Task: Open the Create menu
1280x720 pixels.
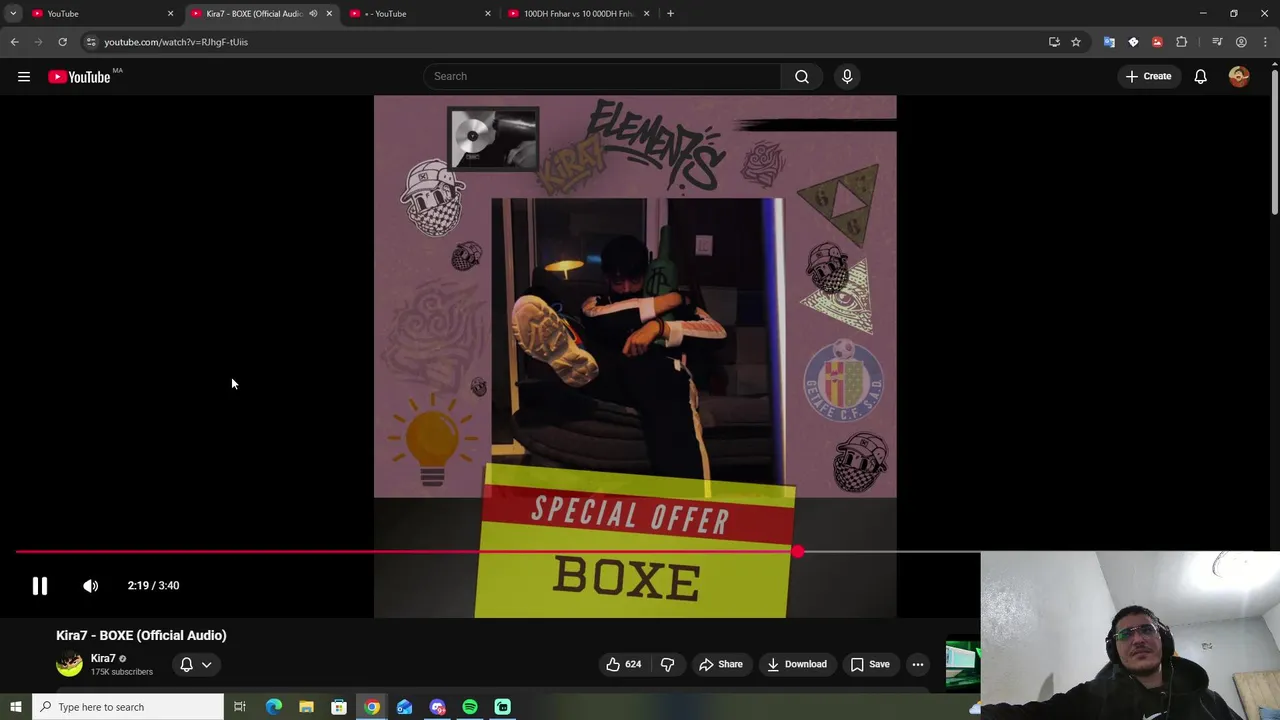Action: (x=1148, y=76)
